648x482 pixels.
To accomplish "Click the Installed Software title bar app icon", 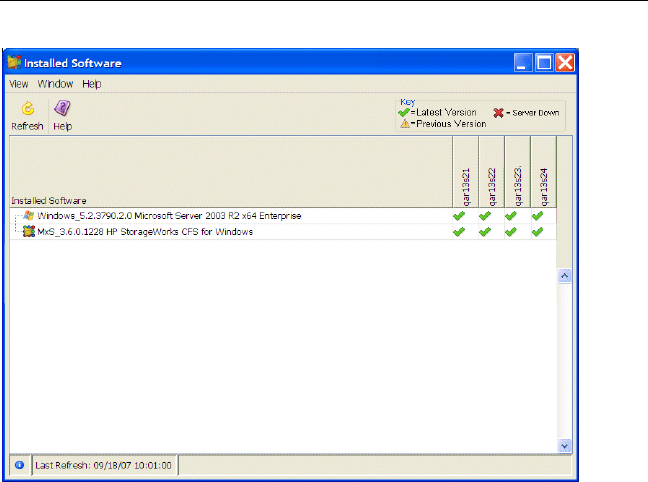I will (14, 62).
